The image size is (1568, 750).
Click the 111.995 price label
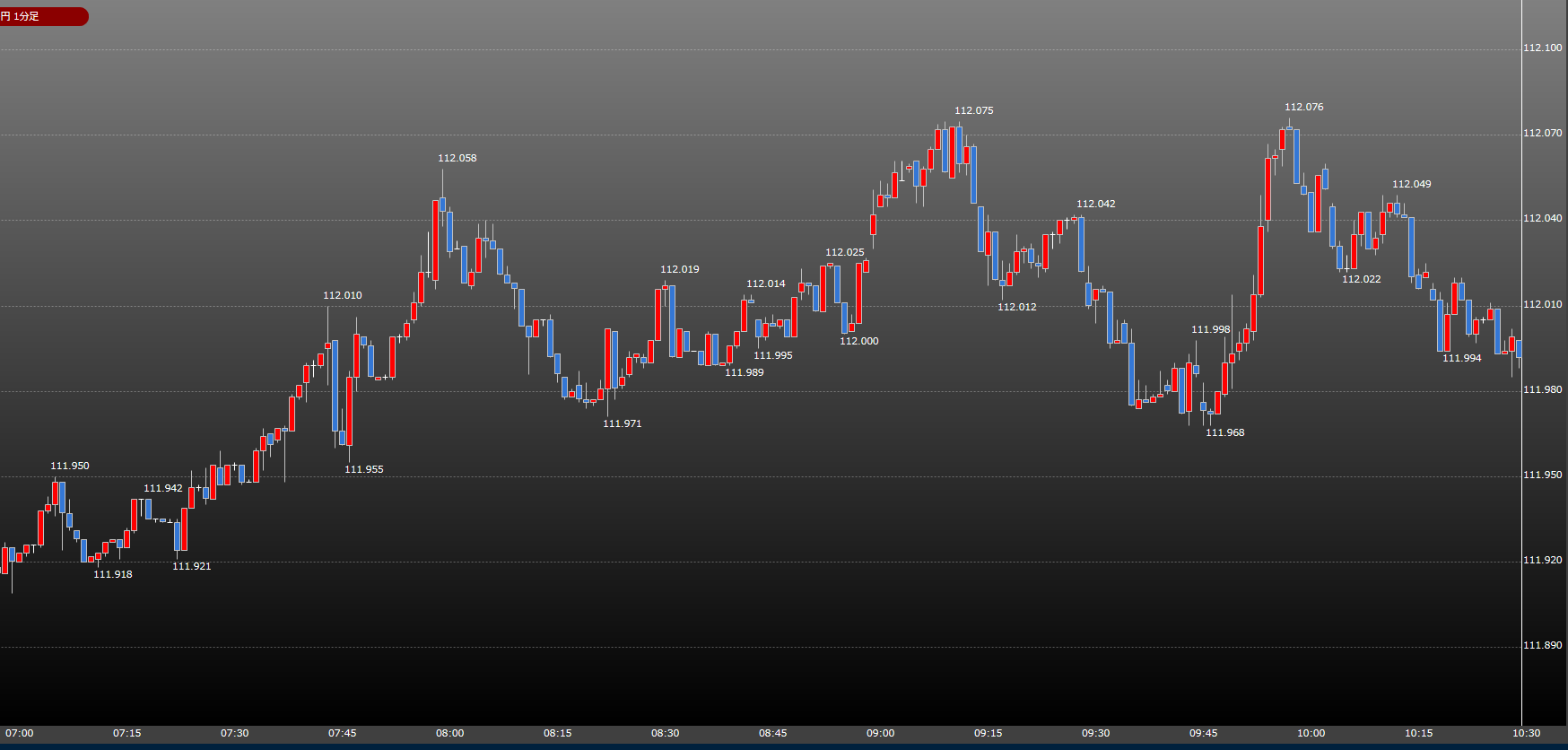click(773, 355)
